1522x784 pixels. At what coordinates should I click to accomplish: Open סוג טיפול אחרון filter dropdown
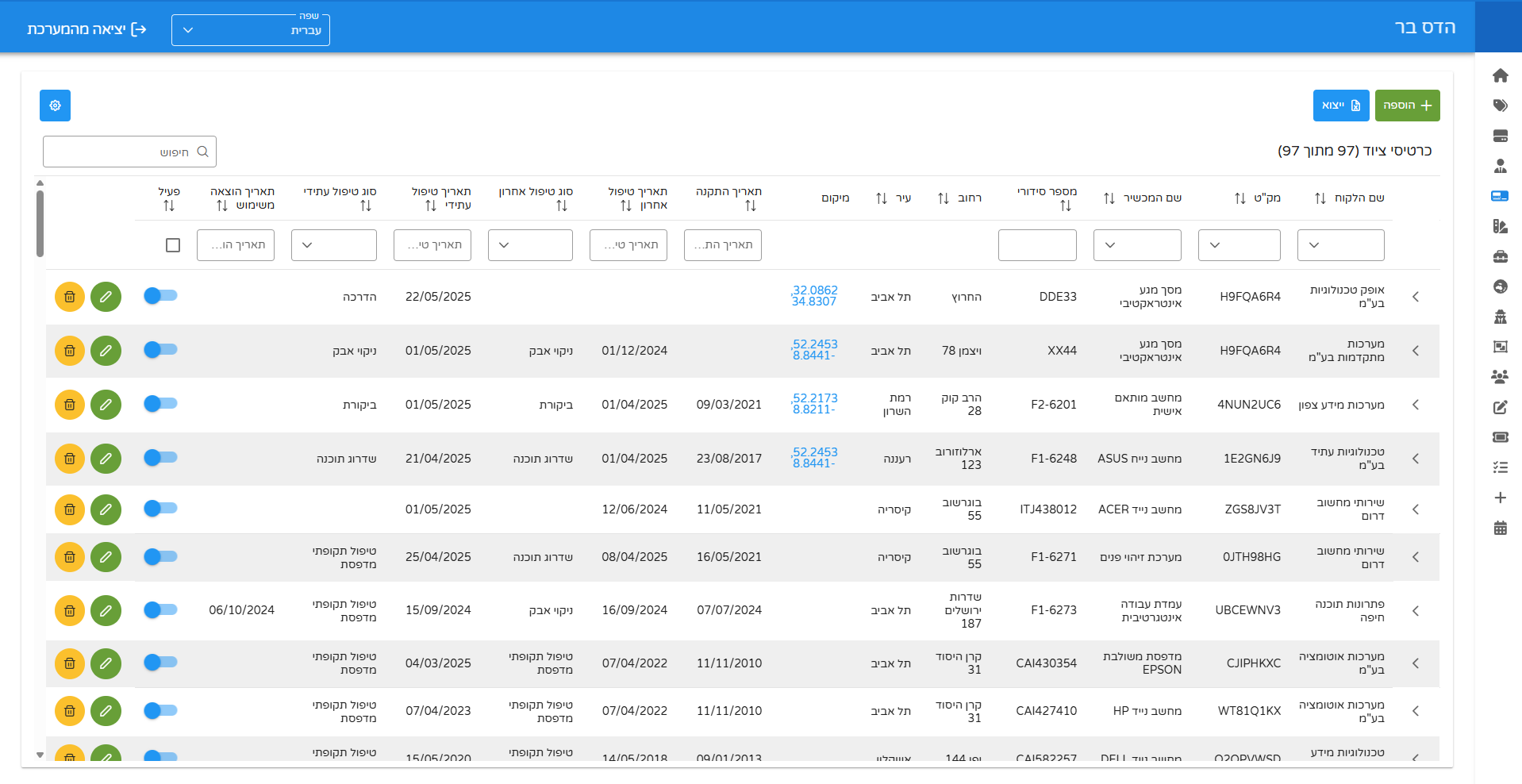[530, 245]
